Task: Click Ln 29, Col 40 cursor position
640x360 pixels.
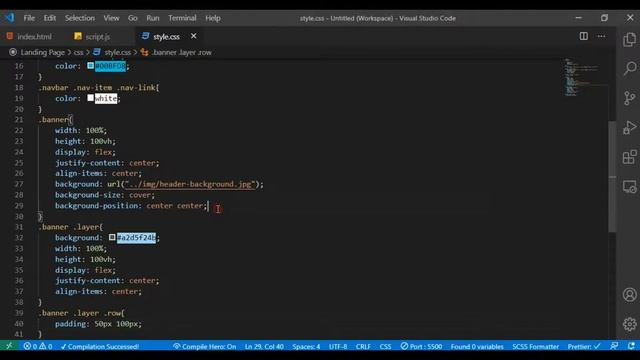Action: 264,346
